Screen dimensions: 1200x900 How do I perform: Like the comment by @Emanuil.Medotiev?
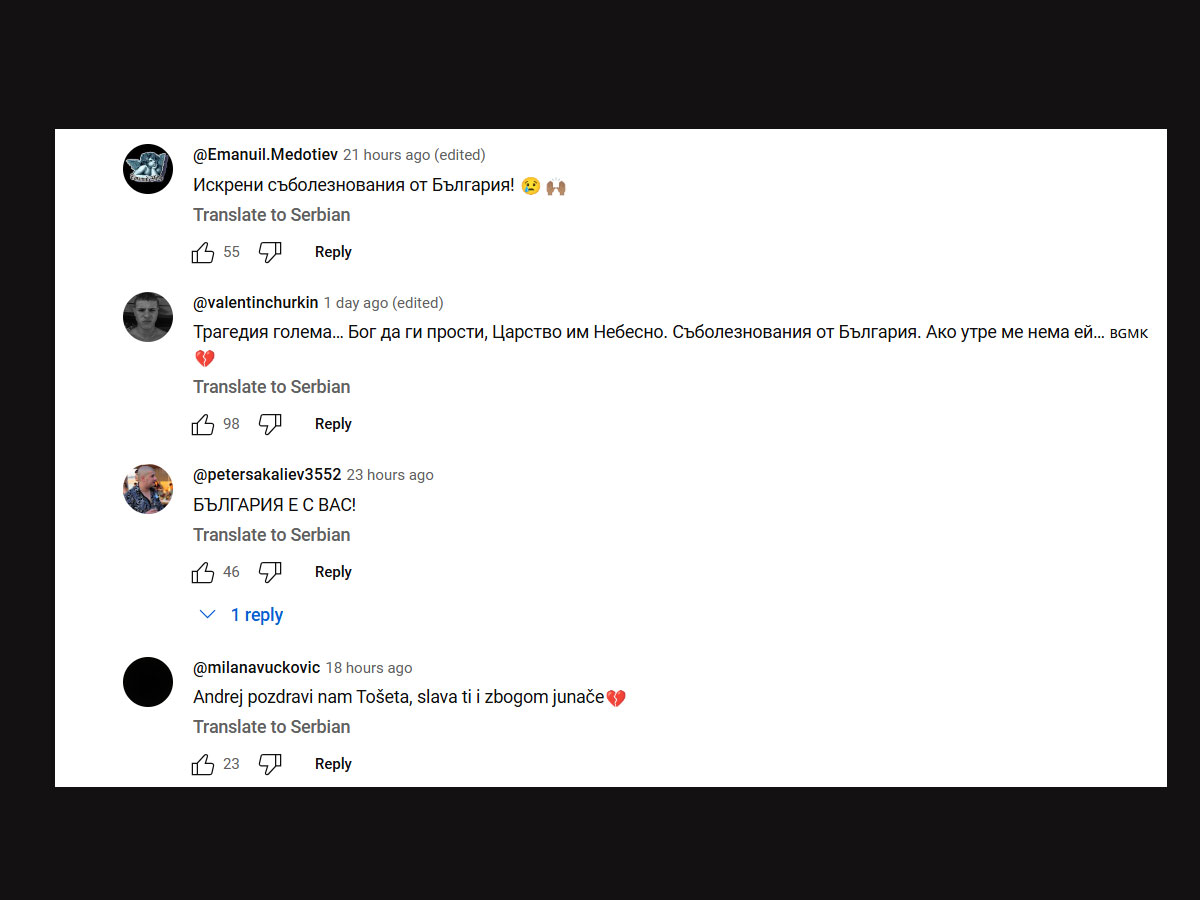coord(203,252)
